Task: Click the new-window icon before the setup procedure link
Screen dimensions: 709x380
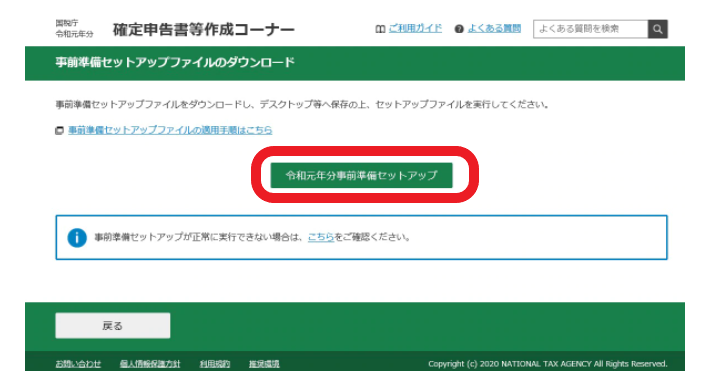Action: (59, 131)
